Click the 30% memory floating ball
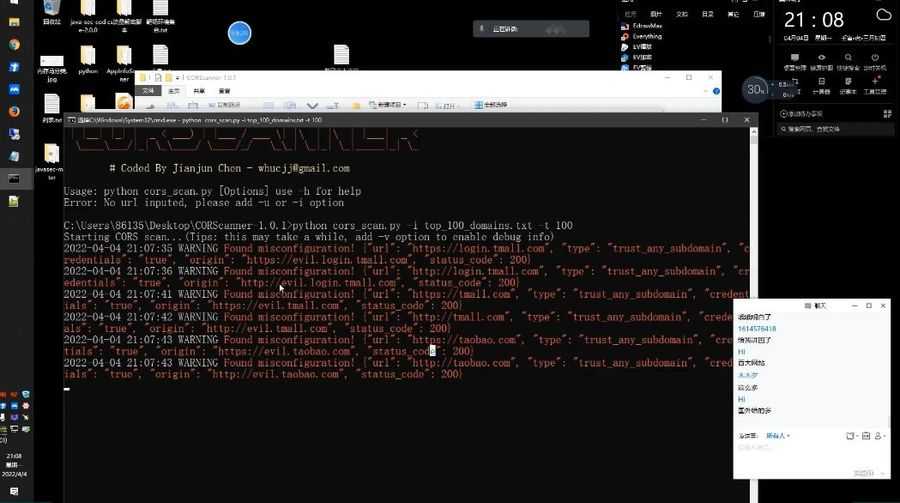 pyautogui.click(x=755, y=90)
